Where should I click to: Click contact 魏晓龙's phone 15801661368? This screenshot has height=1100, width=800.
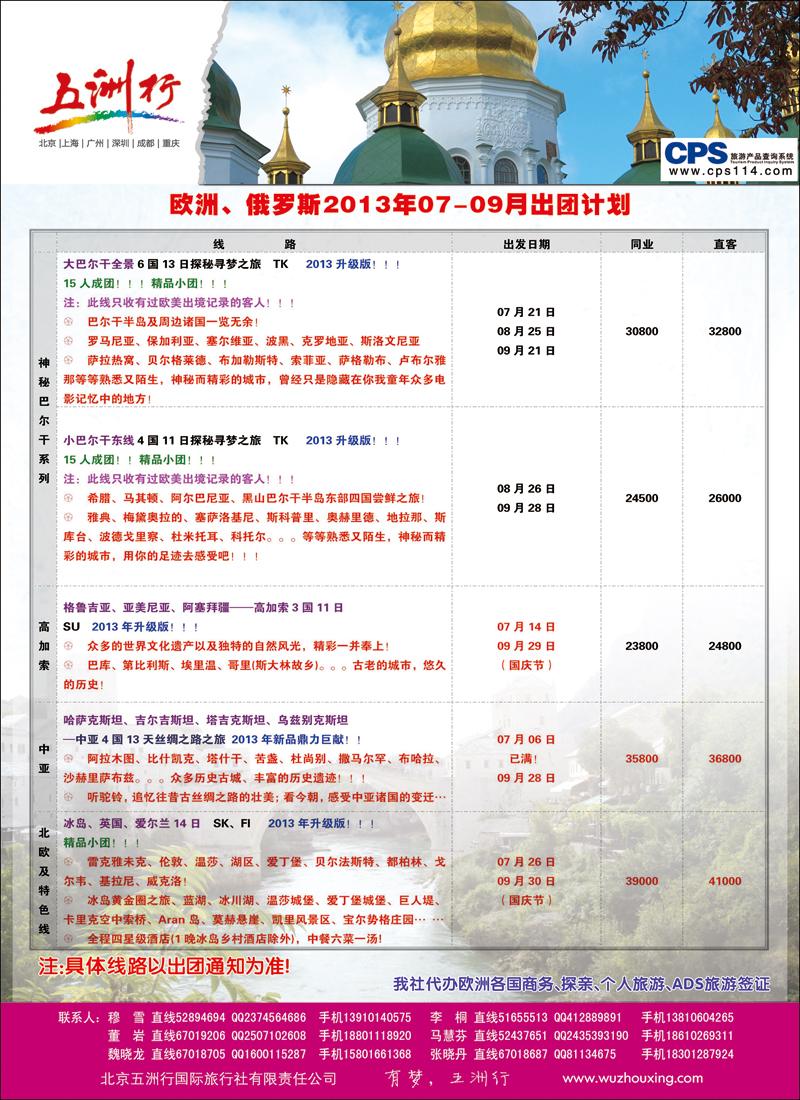[x=366, y=1054]
